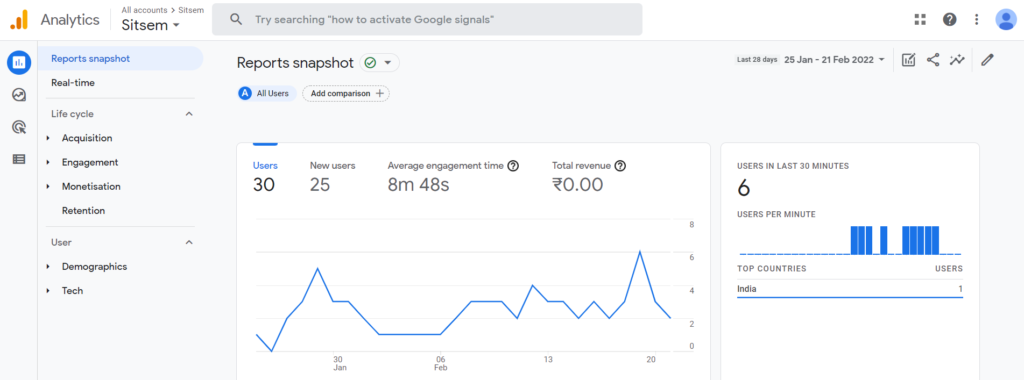1024x380 pixels.
Task: Click the Add comparison button
Action: (345, 93)
